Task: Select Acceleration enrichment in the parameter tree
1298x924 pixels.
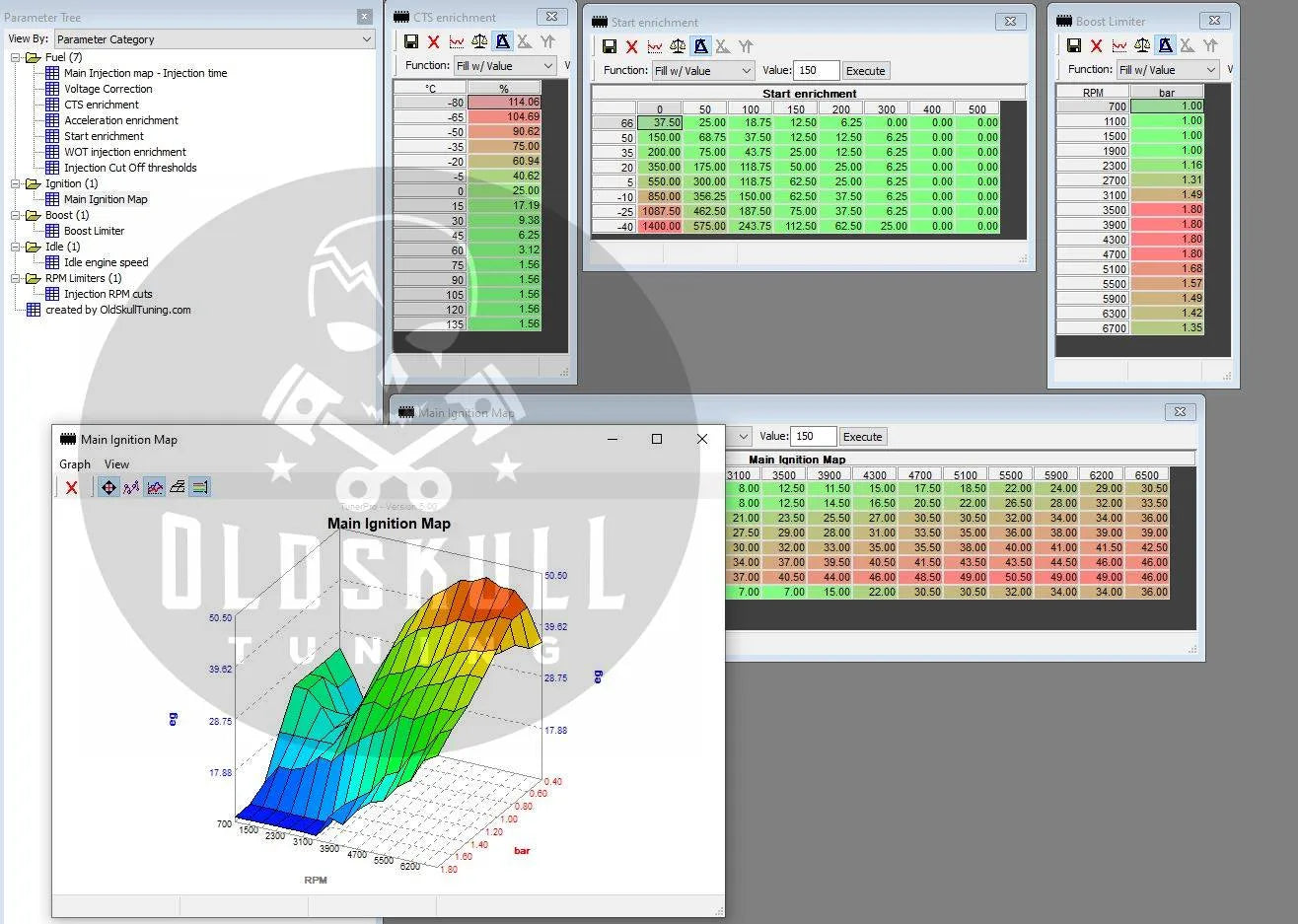Action: [121, 120]
